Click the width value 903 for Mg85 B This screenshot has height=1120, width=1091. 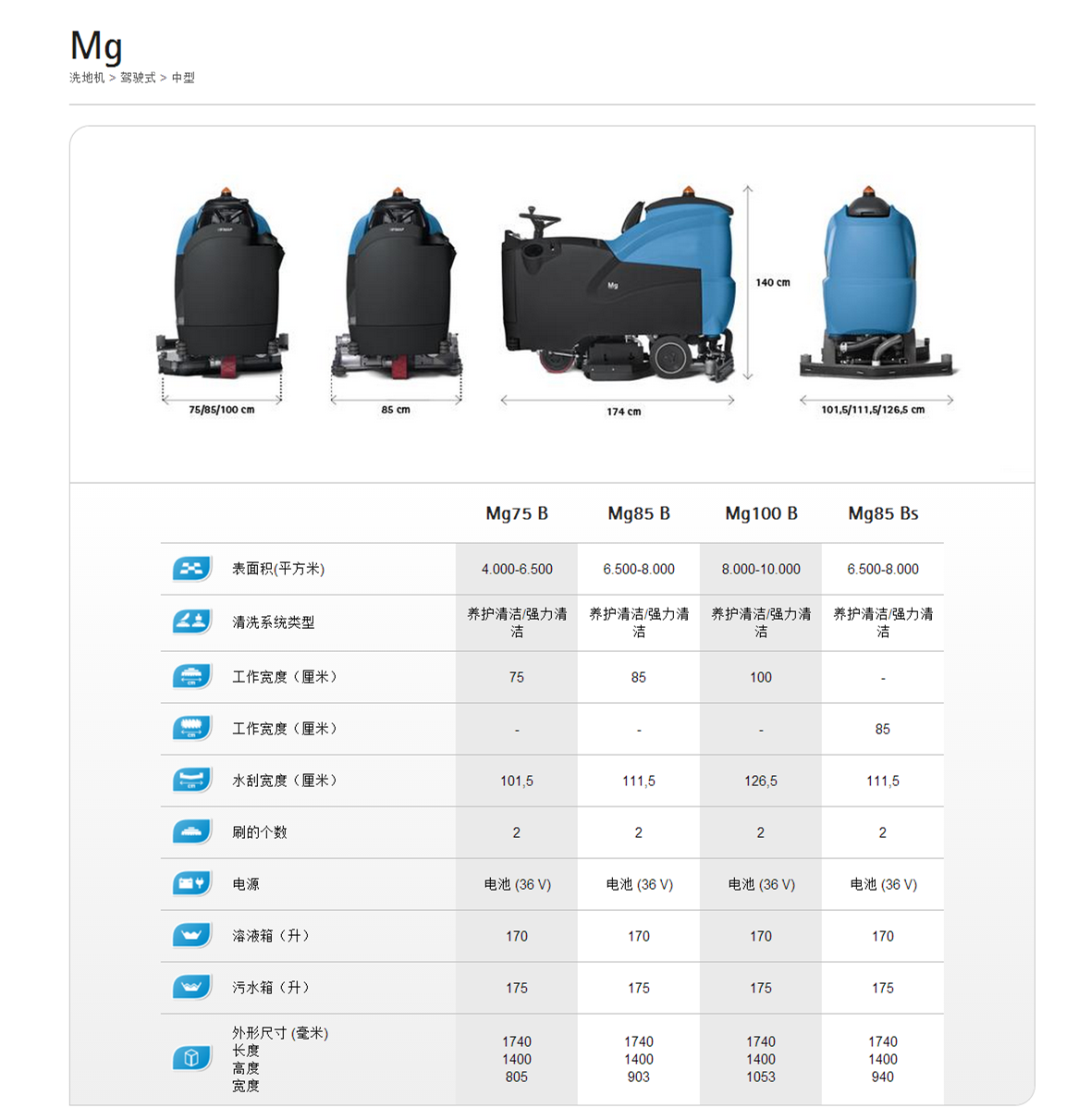click(639, 1077)
